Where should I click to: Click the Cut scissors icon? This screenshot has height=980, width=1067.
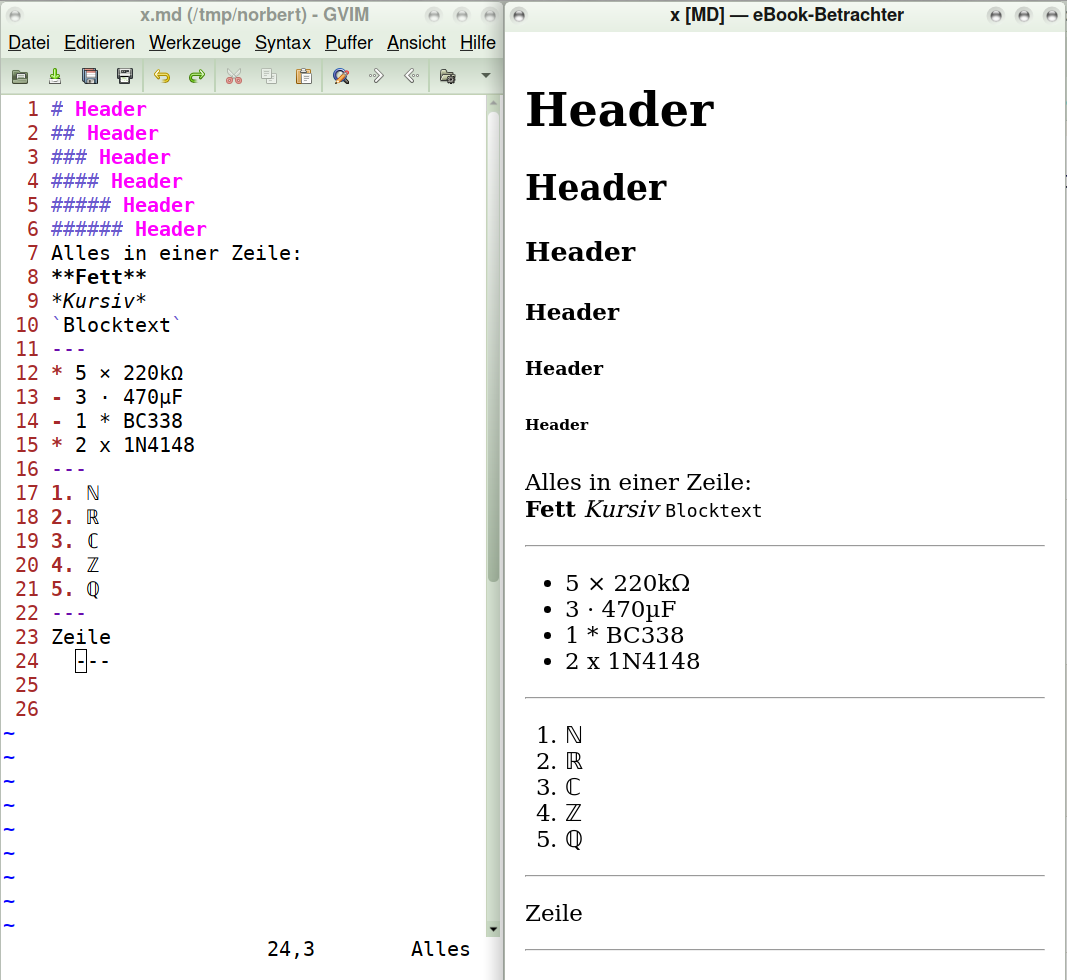click(233, 76)
